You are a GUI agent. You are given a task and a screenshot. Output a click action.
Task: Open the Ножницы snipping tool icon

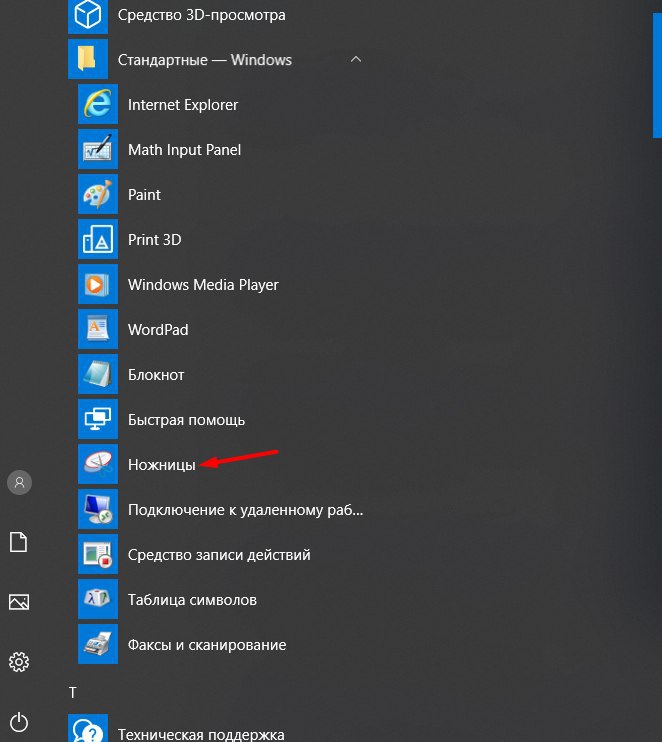(x=98, y=464)
